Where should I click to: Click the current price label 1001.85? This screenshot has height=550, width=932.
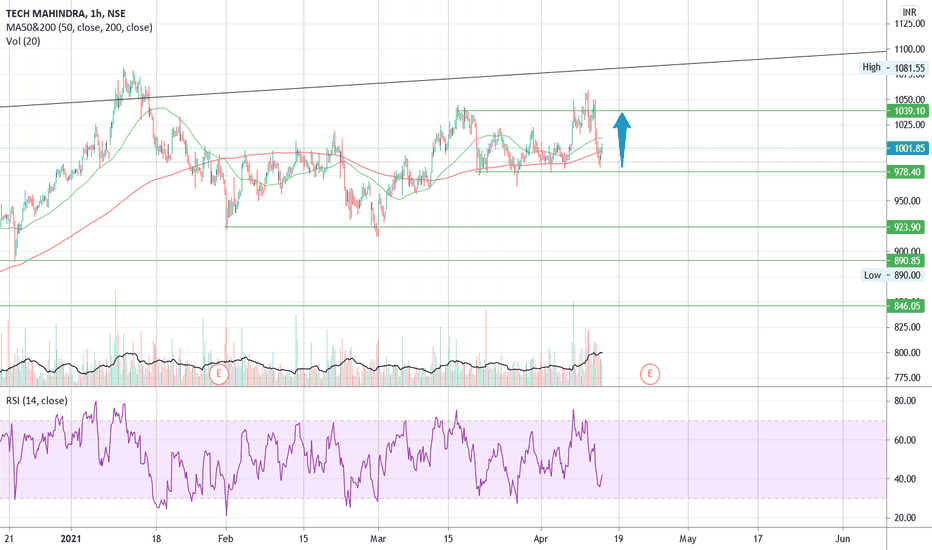click(908, 149)
